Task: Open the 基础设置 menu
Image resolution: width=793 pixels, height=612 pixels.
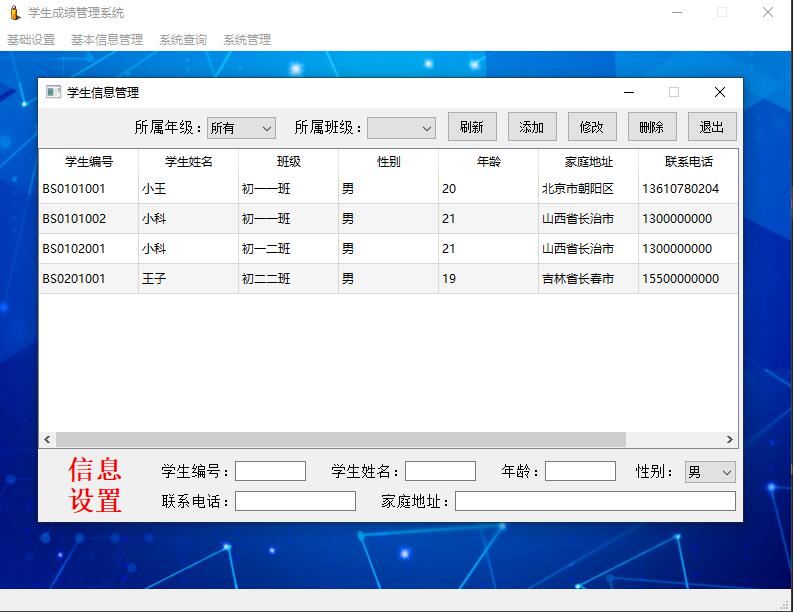Action: (31, 40)
